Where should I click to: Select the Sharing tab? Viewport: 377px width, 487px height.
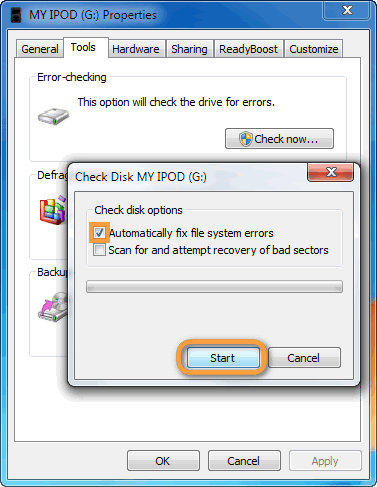click(189, 49)
